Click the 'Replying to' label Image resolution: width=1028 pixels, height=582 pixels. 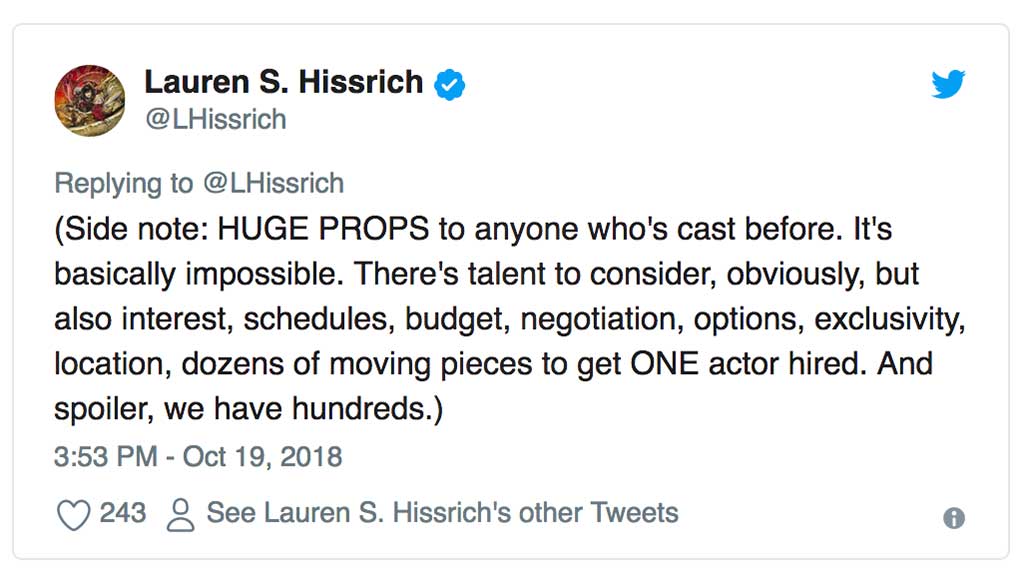coord(124,183)
